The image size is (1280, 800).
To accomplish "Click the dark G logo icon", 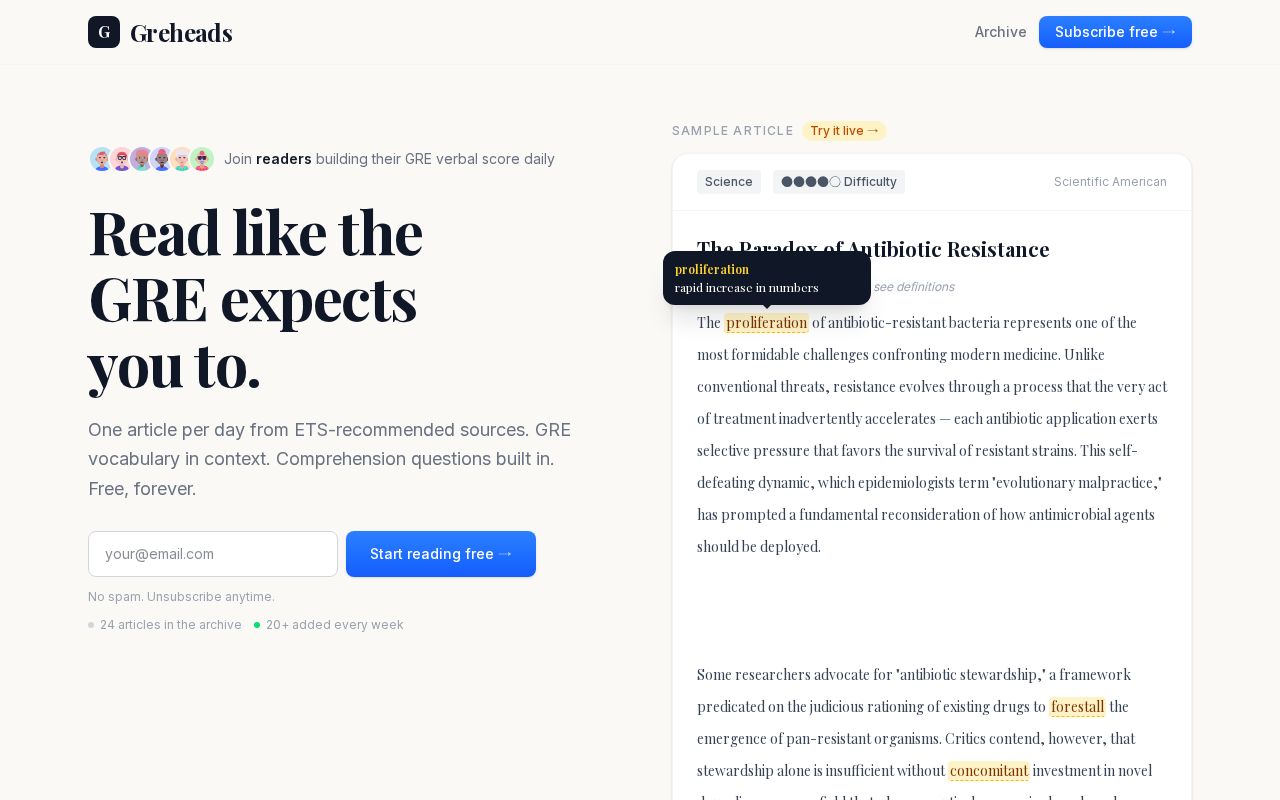I will pos(104,32).
